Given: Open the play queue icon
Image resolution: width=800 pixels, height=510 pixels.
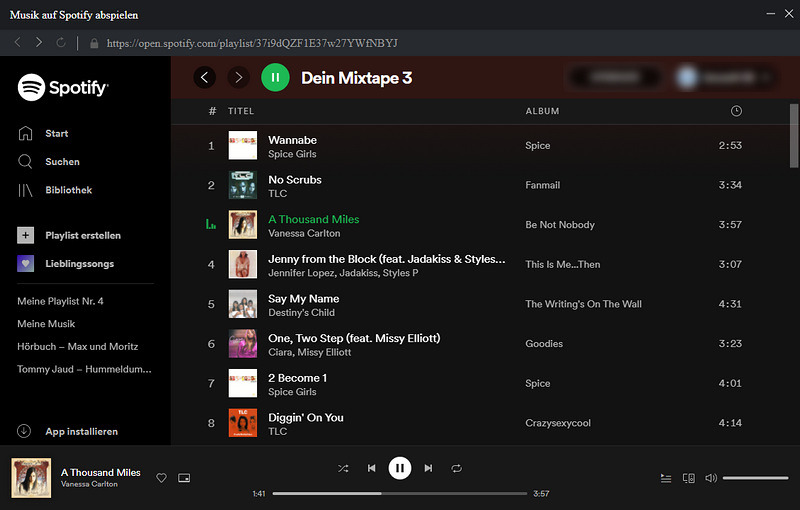Looking at the screenshot, I should [666, 478].
